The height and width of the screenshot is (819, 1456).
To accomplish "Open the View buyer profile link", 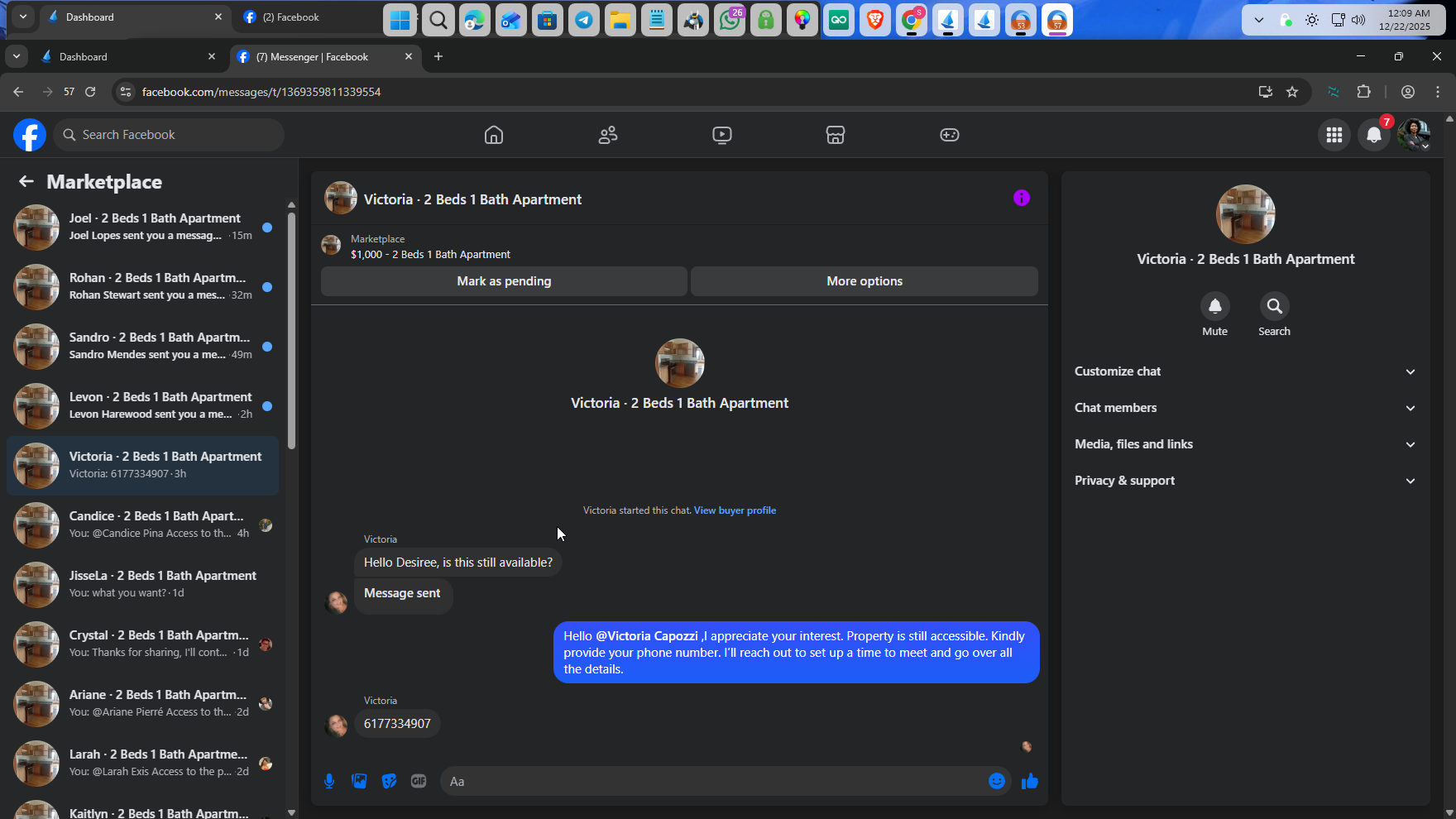I will pyautogui.click(x=735, y=510).
